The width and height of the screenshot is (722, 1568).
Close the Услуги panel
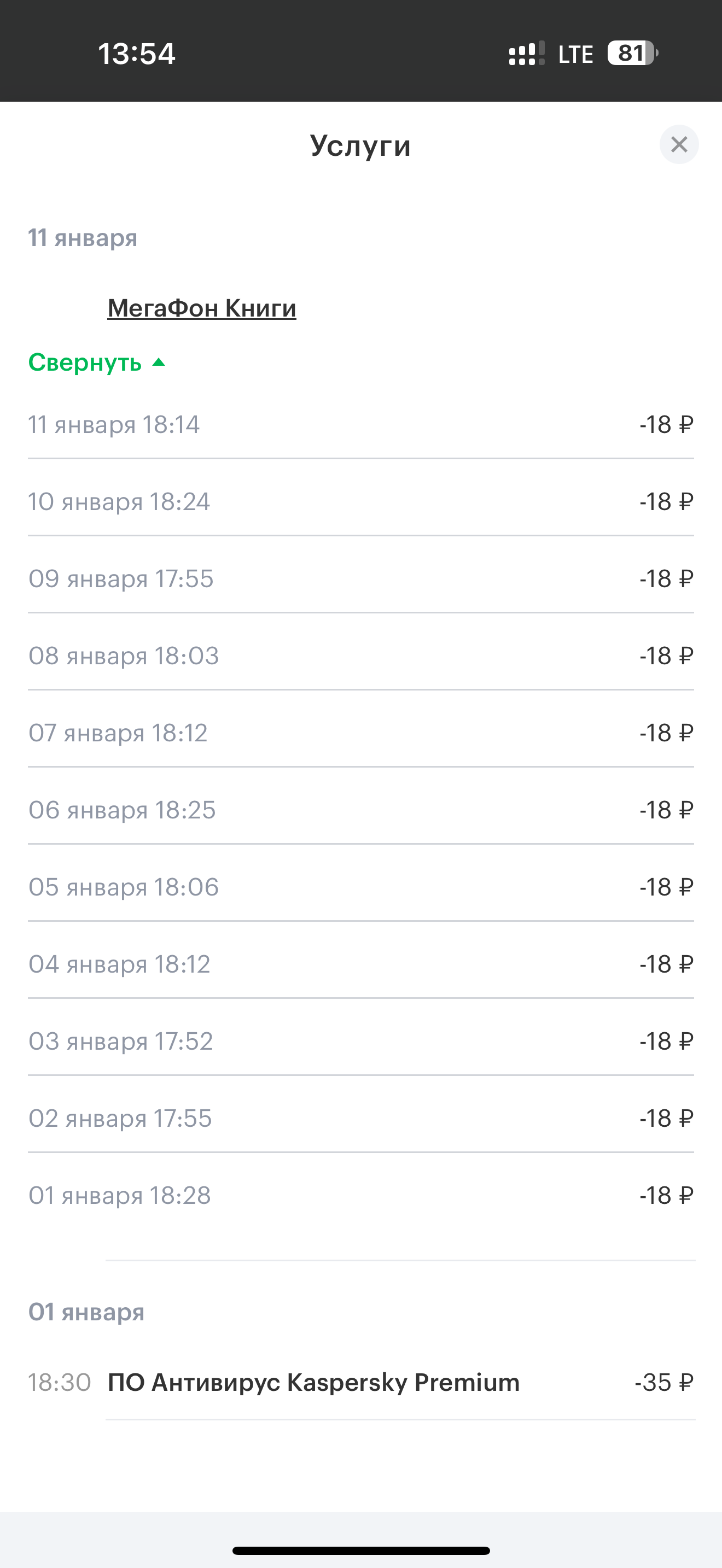point(679,144)
